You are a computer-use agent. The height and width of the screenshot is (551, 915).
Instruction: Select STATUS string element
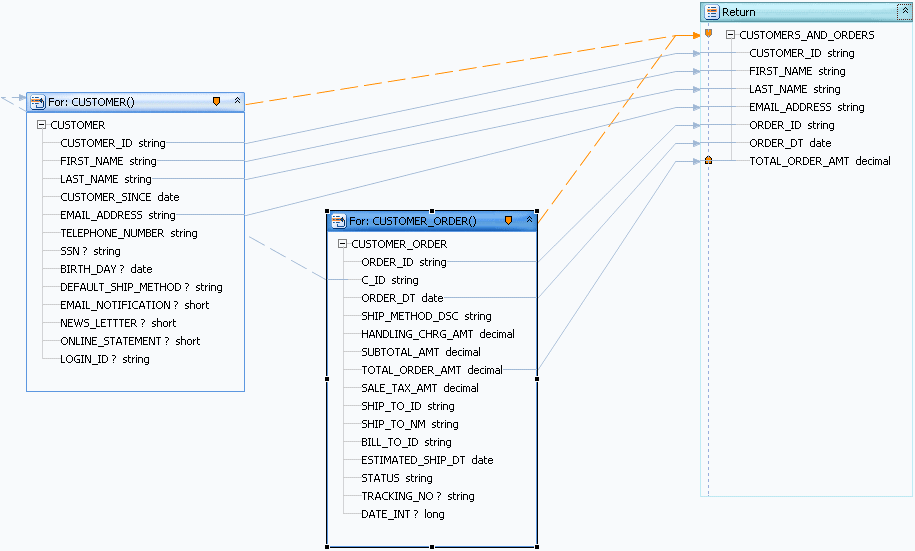tap(397, 479)
